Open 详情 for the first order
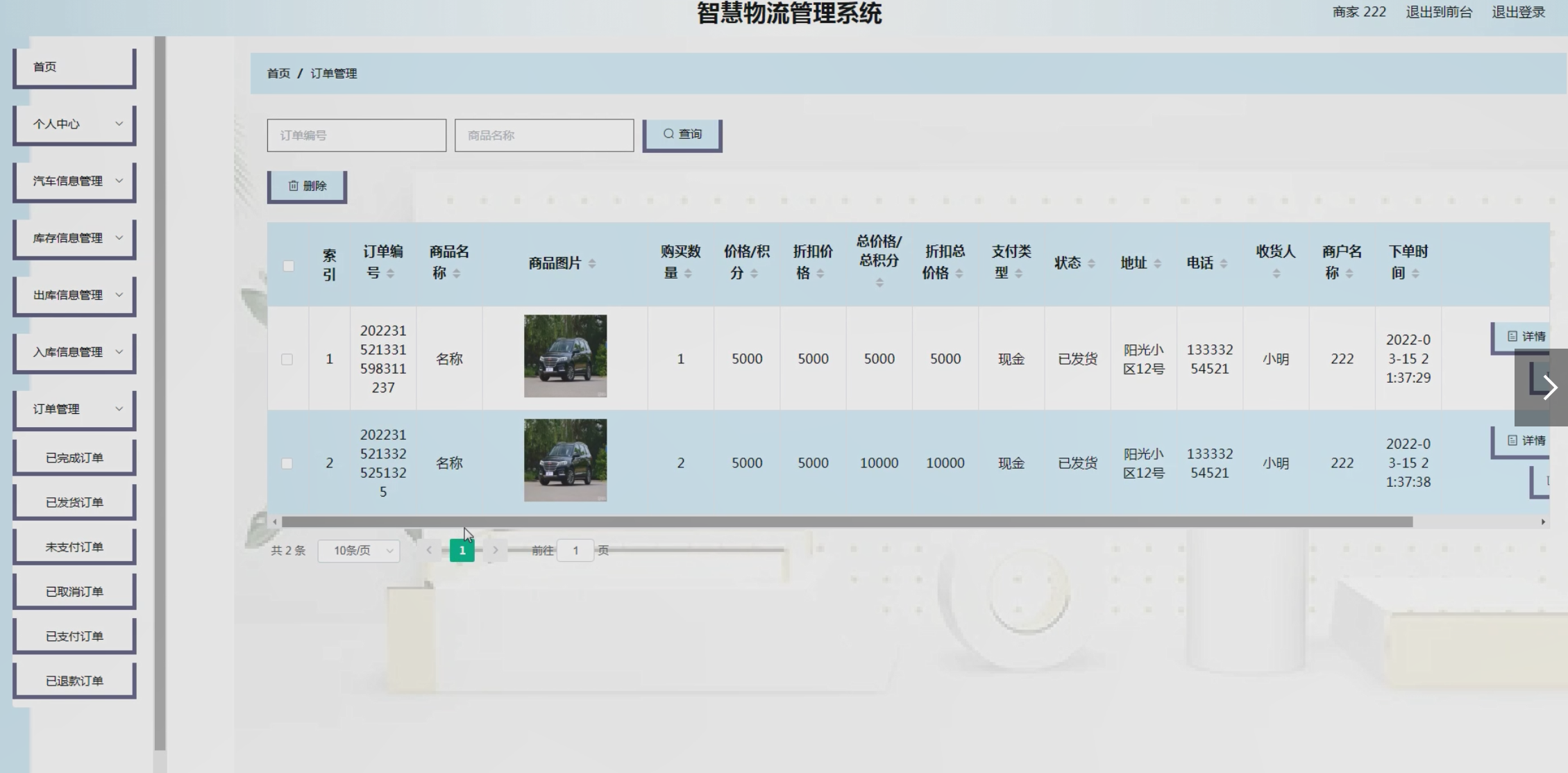Image resolution: width=1568 pixels, height=773 pixels. pyautogui.click(x=1526, y=337)
